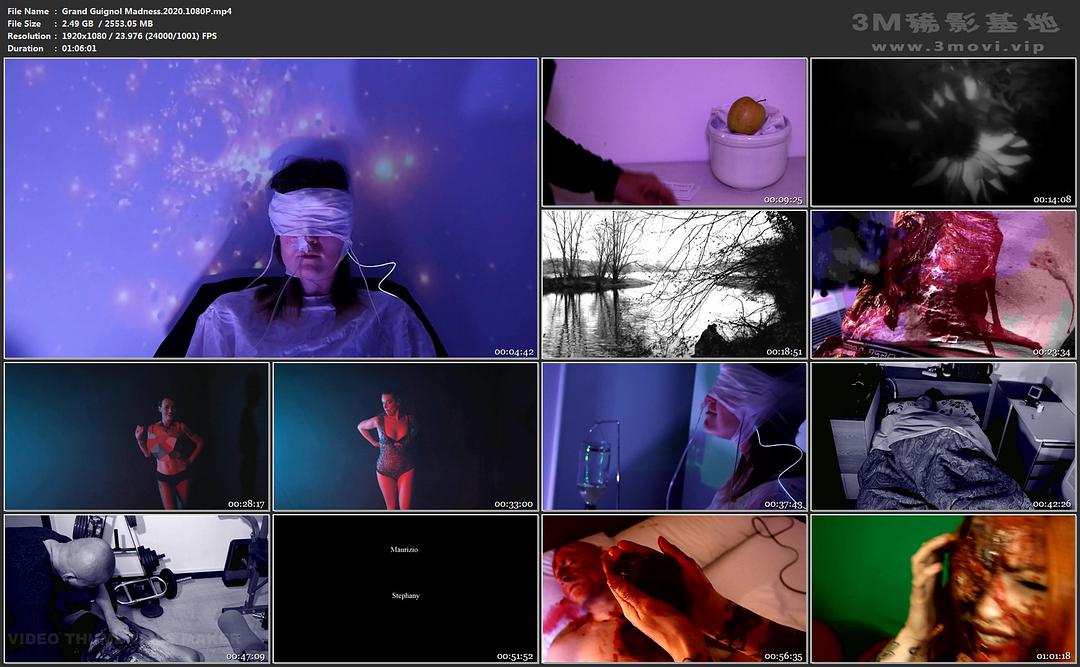Open the large blindfolded woman thumbnail
The height and width of the screenshot is (667, 1080).
pos(271,208)
